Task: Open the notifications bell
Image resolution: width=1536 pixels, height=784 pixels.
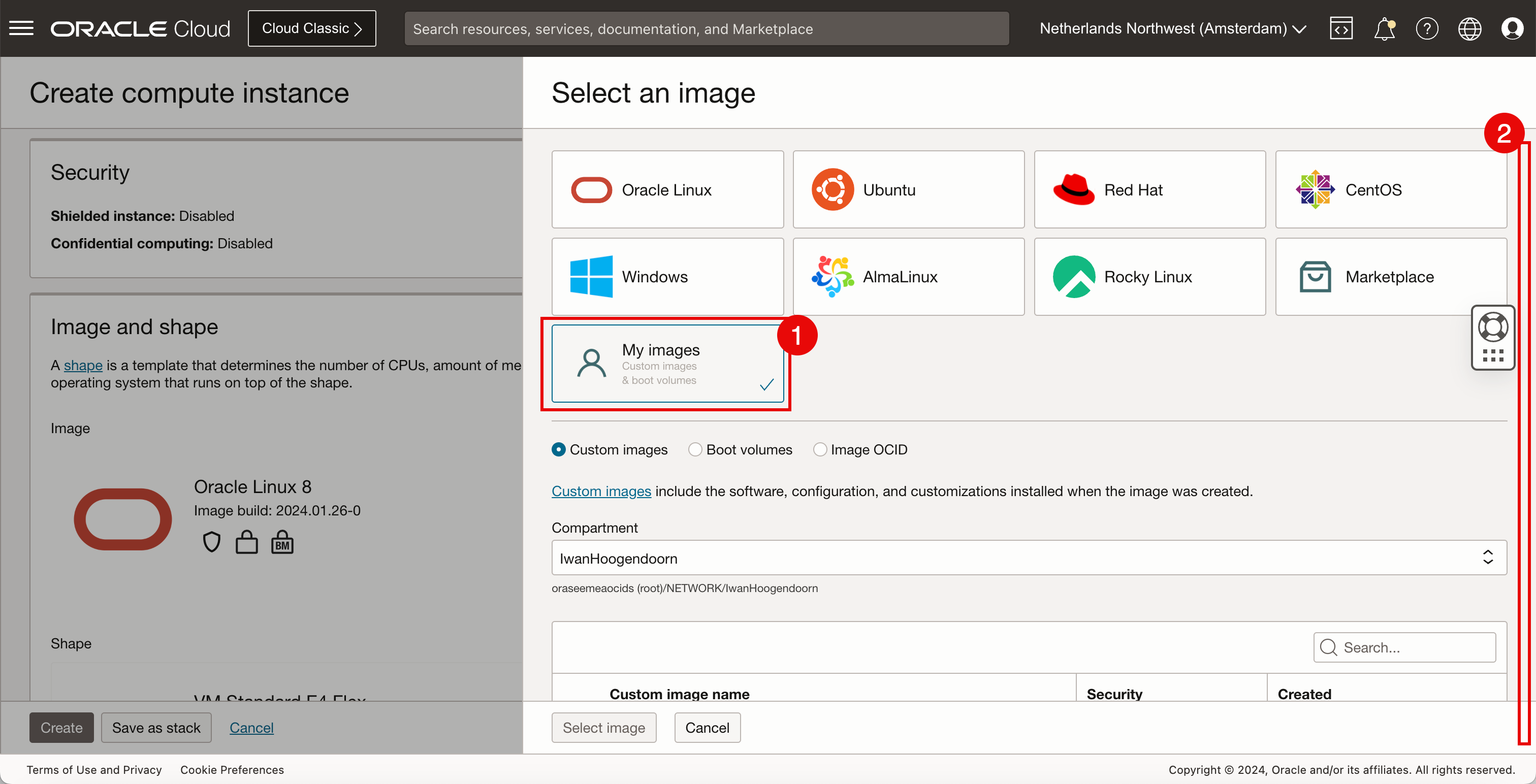Action: (x=1384, y=28)
